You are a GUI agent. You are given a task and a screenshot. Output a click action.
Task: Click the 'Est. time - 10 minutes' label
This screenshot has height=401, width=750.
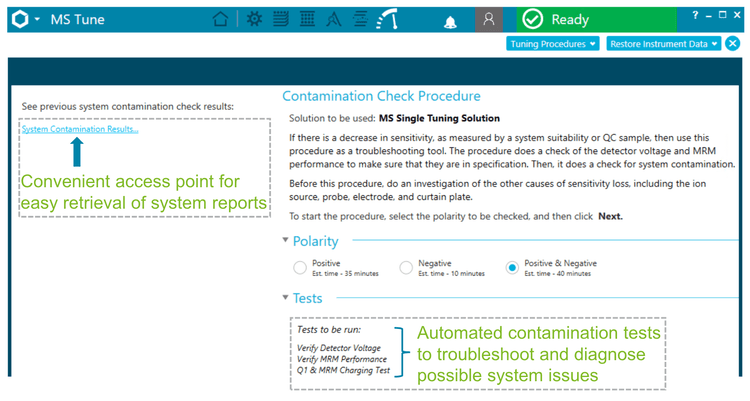[x=452, y=274]
